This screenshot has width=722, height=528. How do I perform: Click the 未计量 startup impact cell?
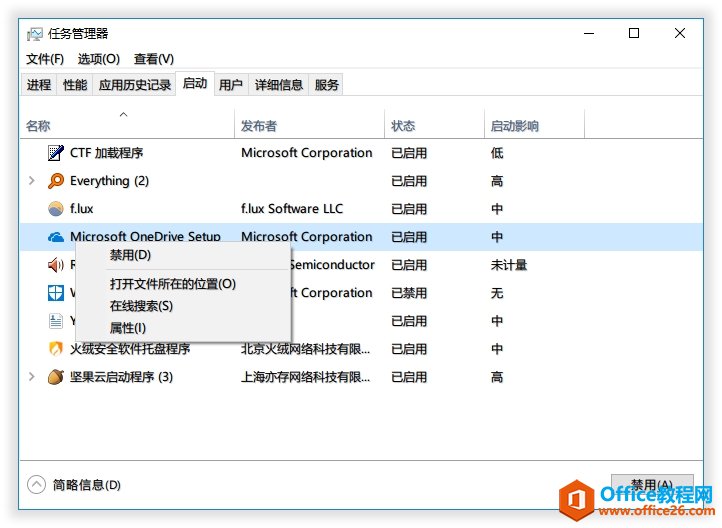[509, 265]
